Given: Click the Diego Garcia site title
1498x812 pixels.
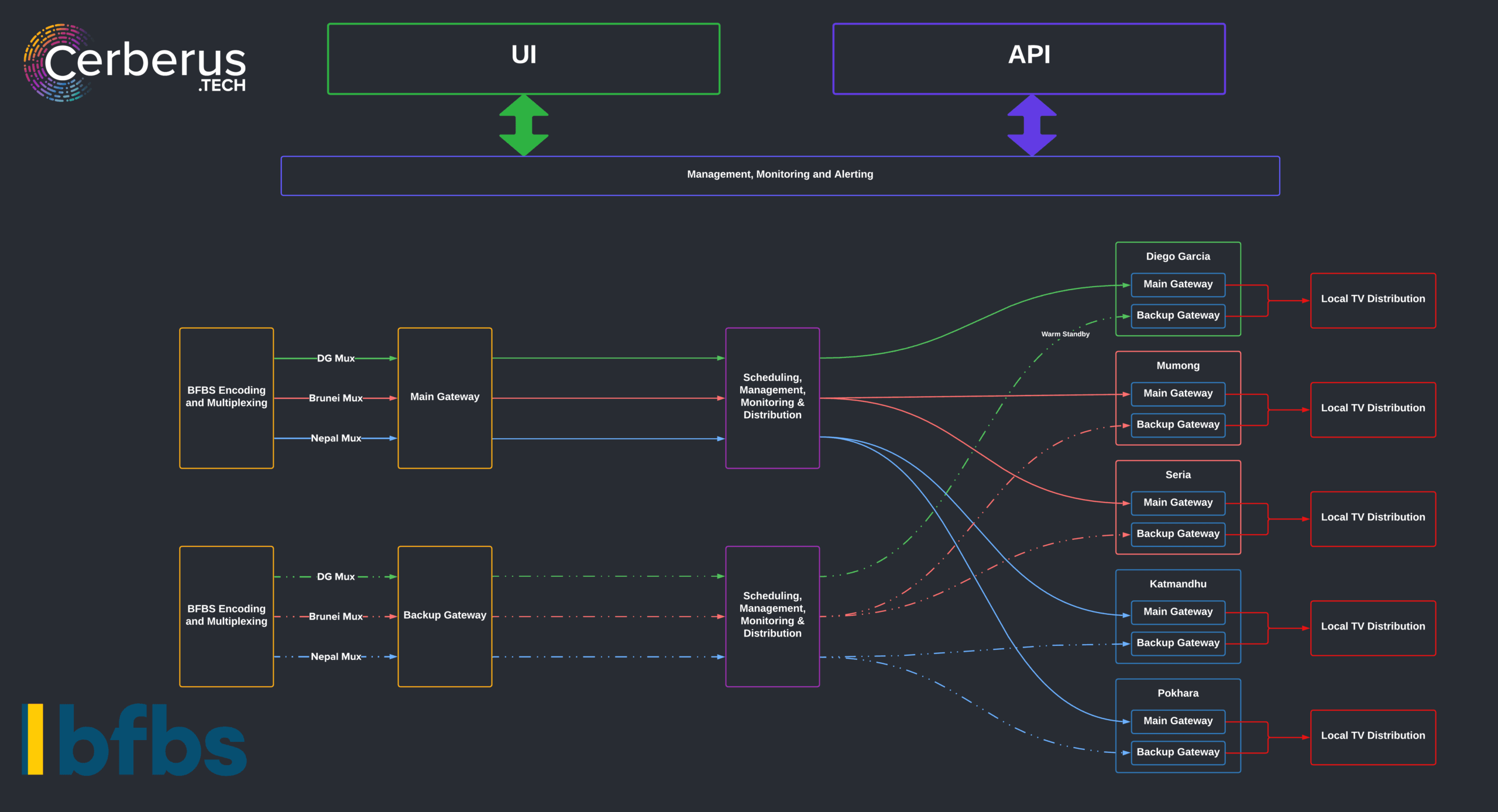Looking at the screenshot, I should [x=1178, y=256].
